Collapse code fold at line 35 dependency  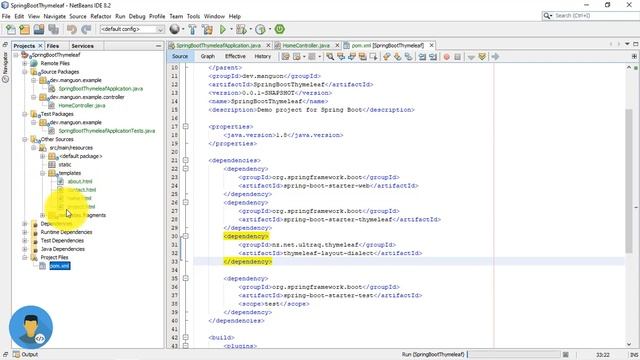(185, 278)
